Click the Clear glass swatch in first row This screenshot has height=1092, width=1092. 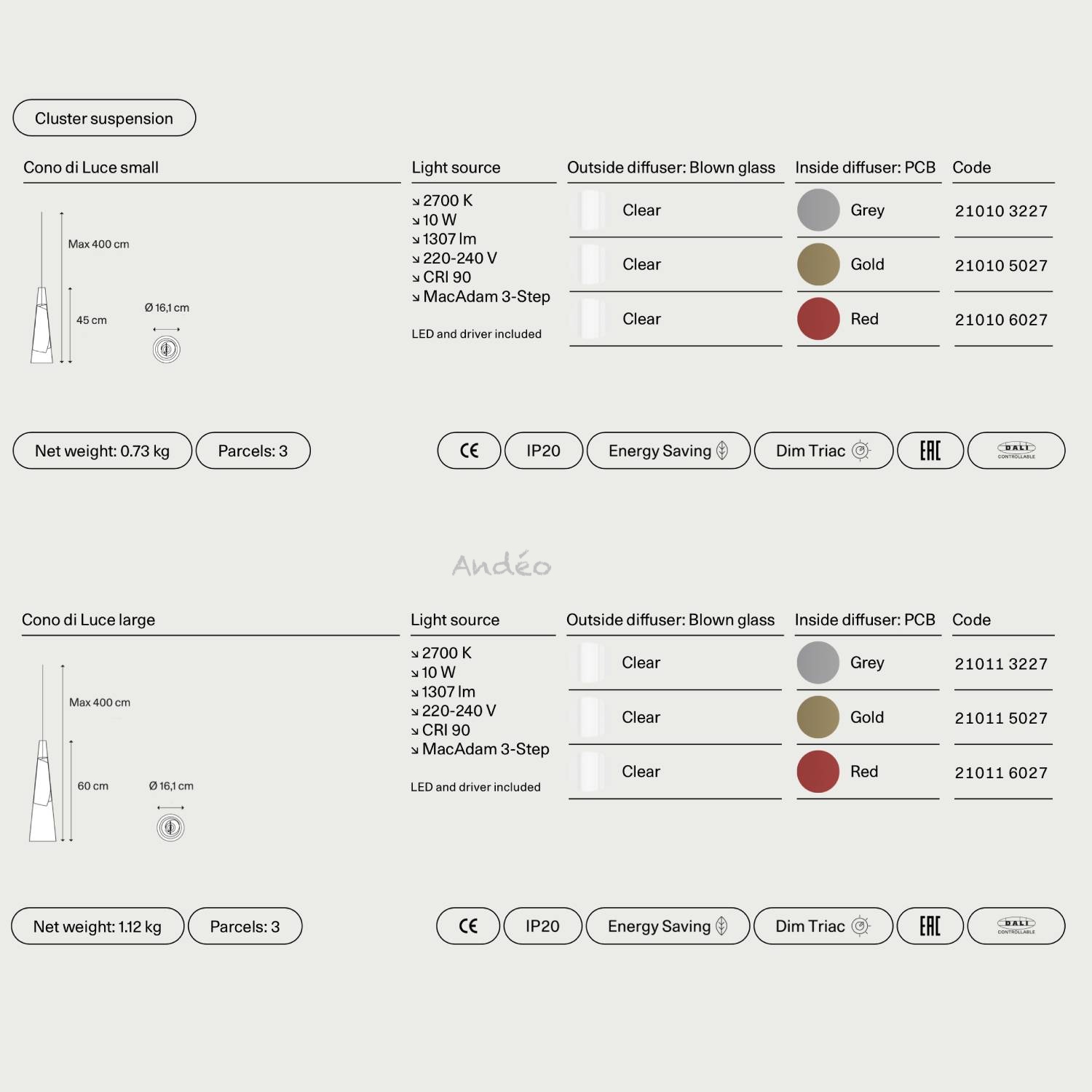tap(590, 210)
